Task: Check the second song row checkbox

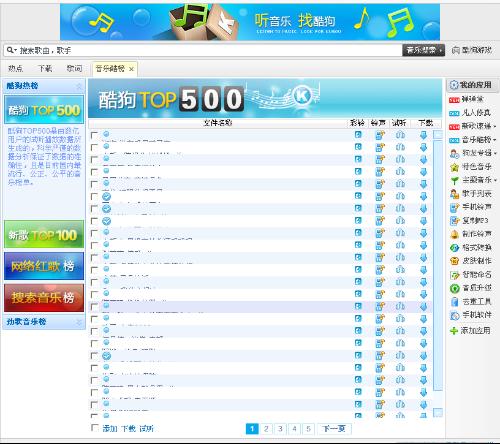Action: 95,147
